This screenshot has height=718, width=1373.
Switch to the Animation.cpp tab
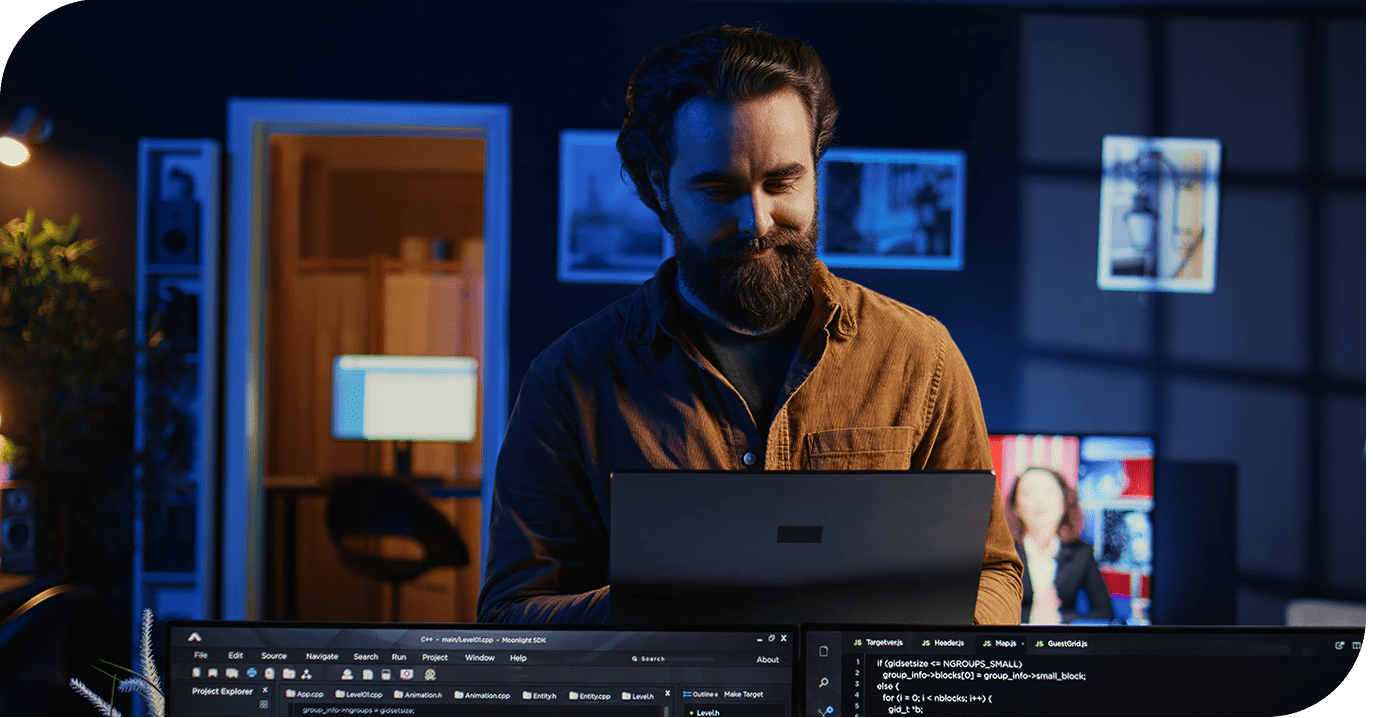(x=482, y=694)
